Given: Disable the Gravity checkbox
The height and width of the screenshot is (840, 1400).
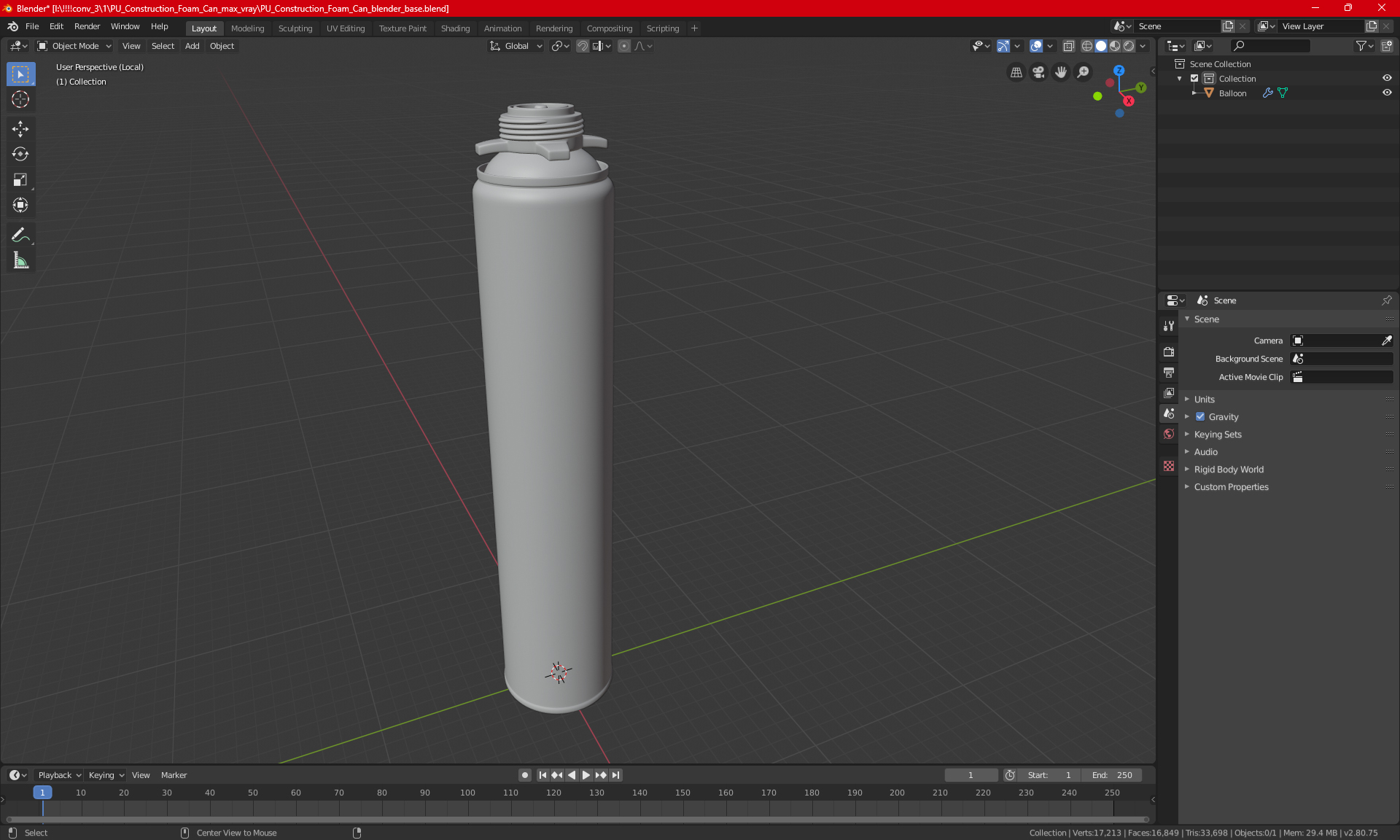Looking at the screenshot, I should coord(1200,417).
